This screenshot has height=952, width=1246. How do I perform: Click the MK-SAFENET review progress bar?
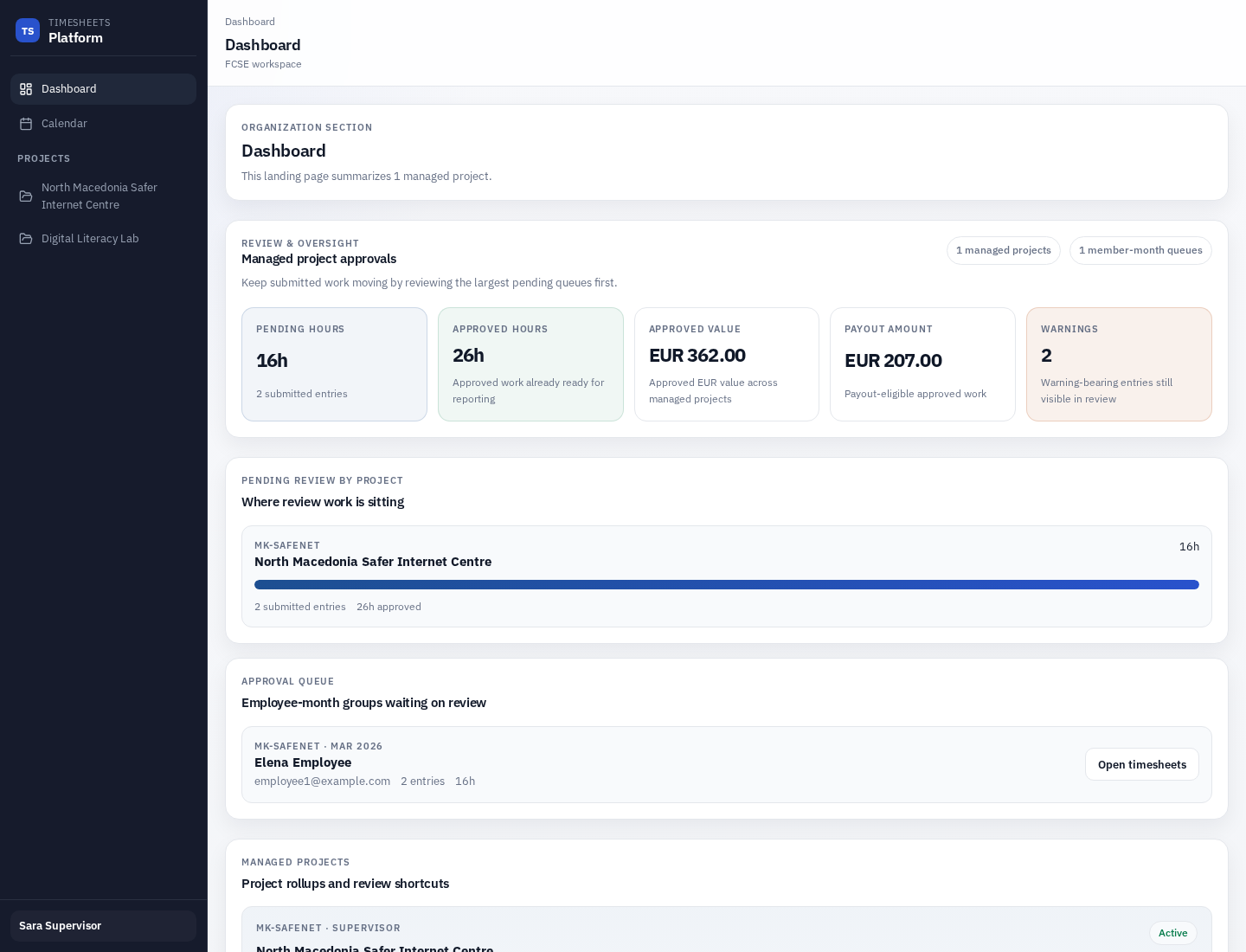click(x=727, y=584)
